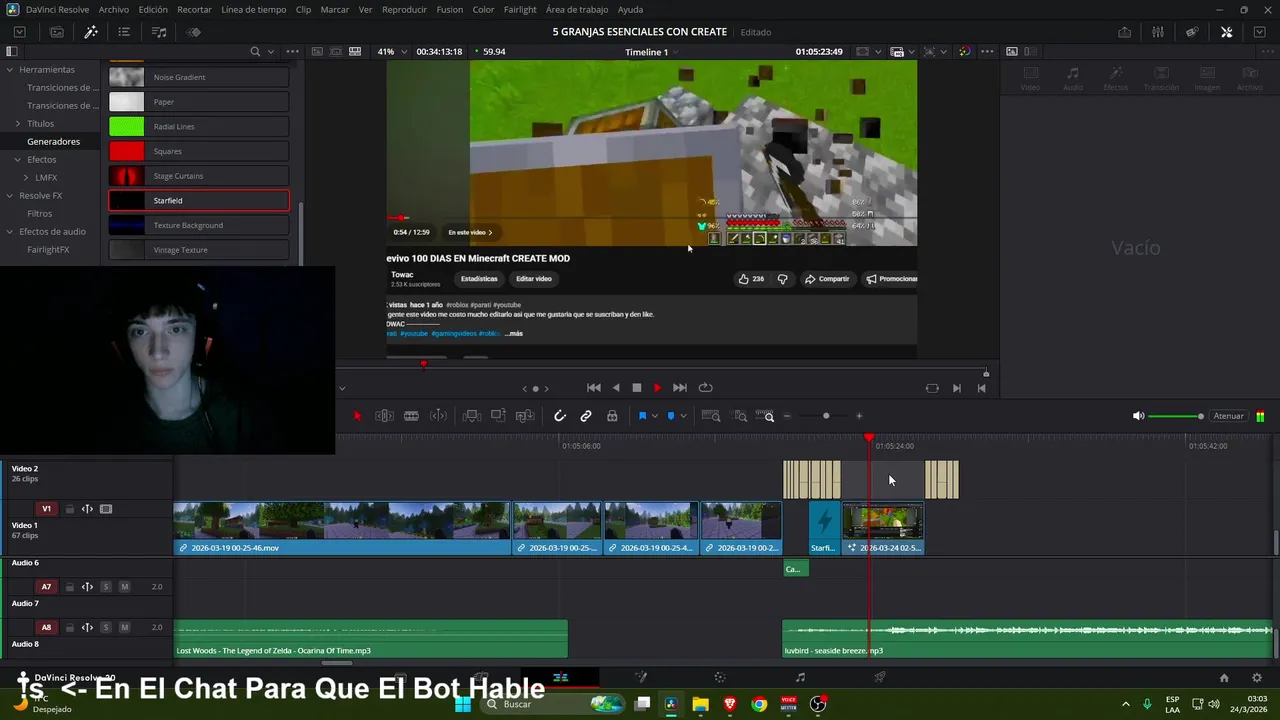Open the Quick Export icon
Image resolution: width=1280 pixels, height=720 pixels.
(x=1125, y=32)
